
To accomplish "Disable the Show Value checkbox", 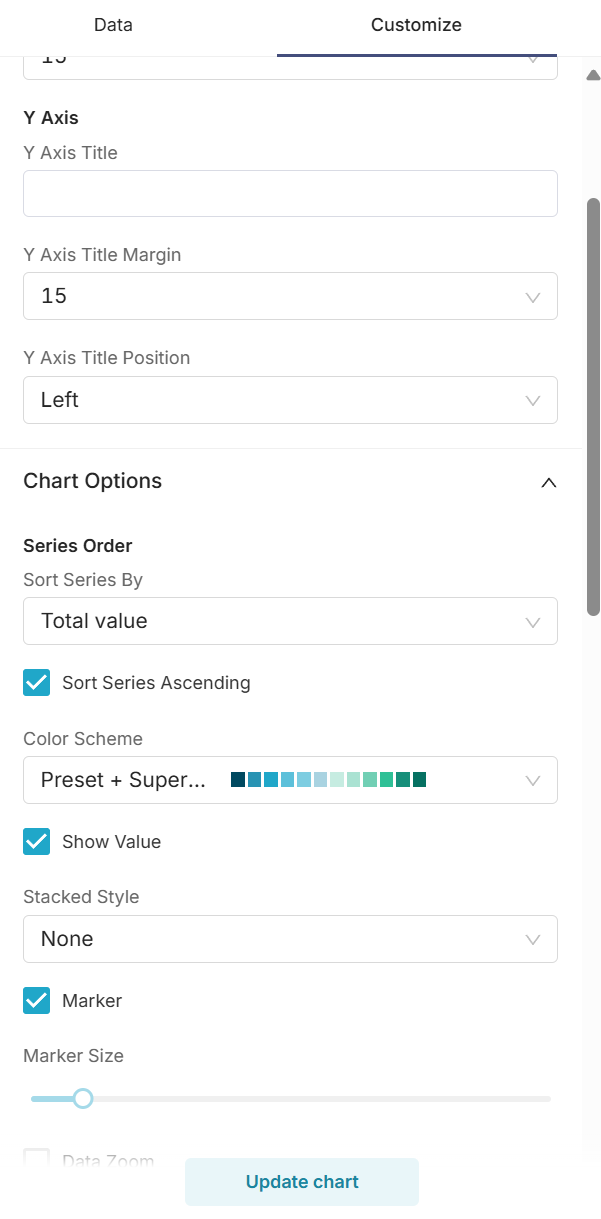I will click(37, 842).
